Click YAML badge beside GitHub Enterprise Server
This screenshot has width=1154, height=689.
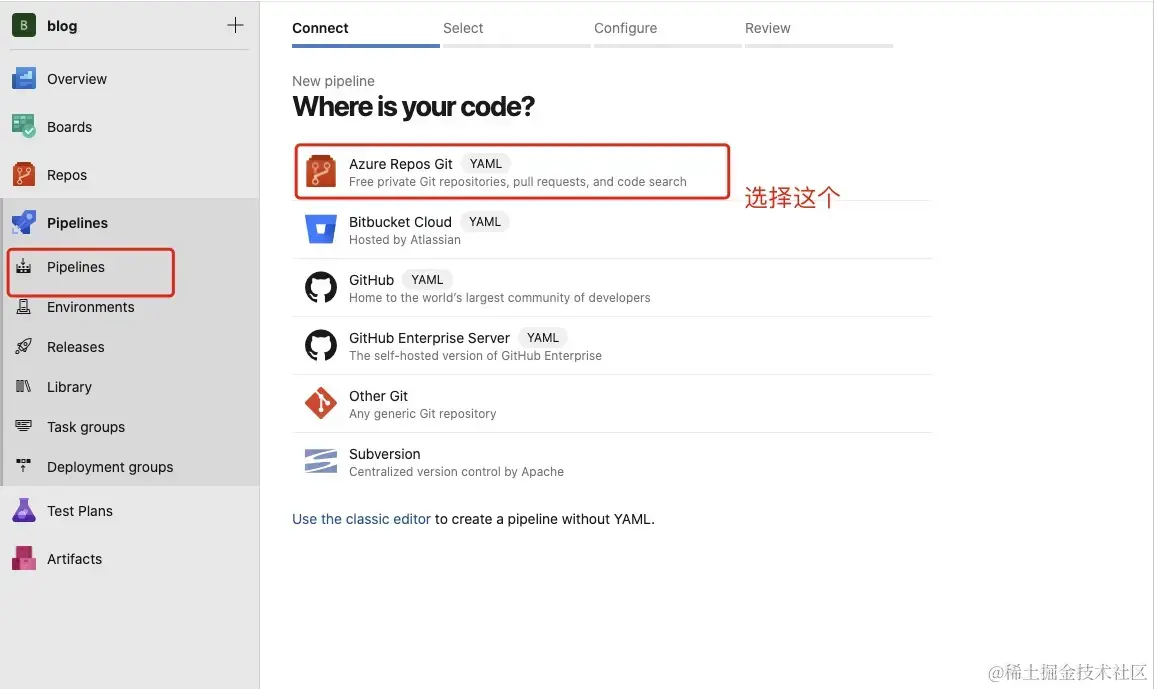tap(542, 337)
